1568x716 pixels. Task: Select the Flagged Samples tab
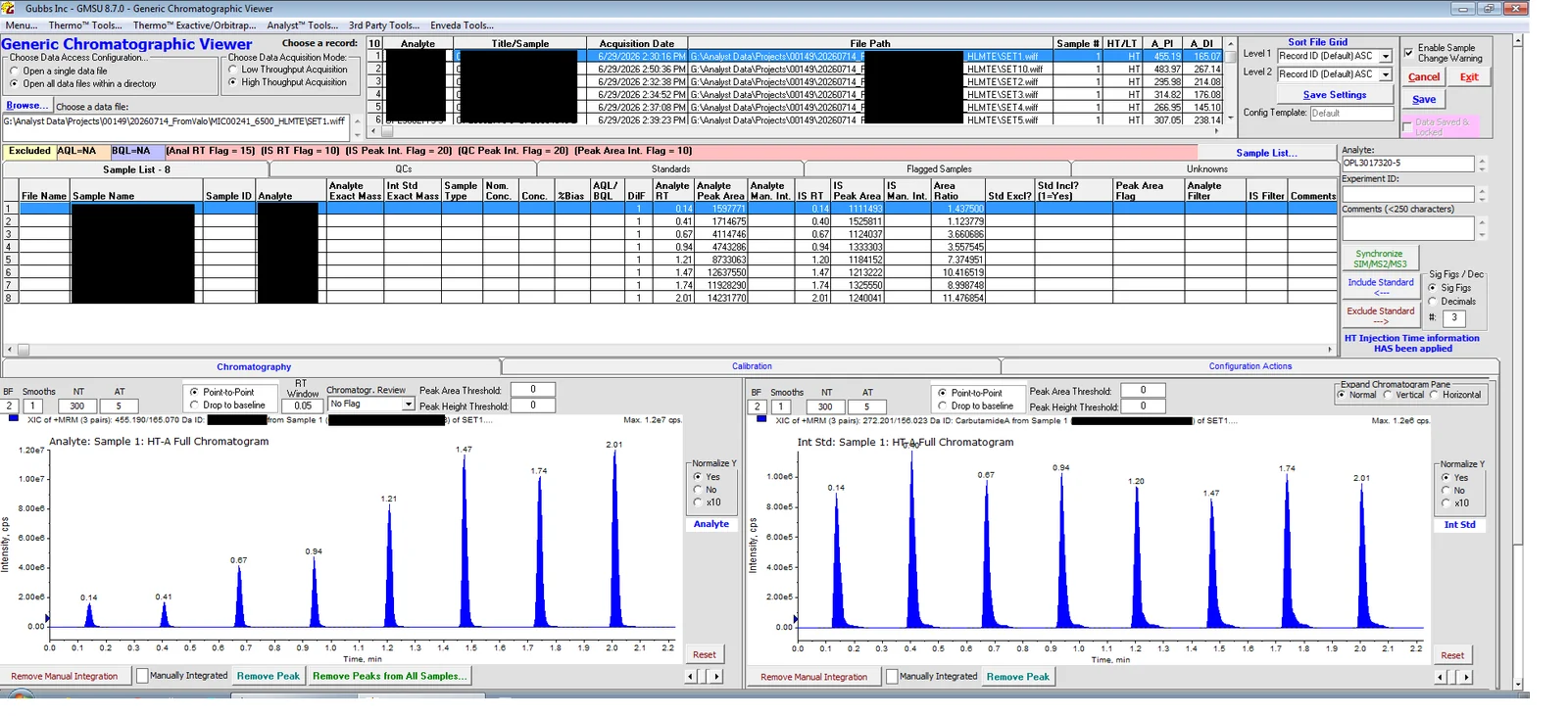point(938,168)
